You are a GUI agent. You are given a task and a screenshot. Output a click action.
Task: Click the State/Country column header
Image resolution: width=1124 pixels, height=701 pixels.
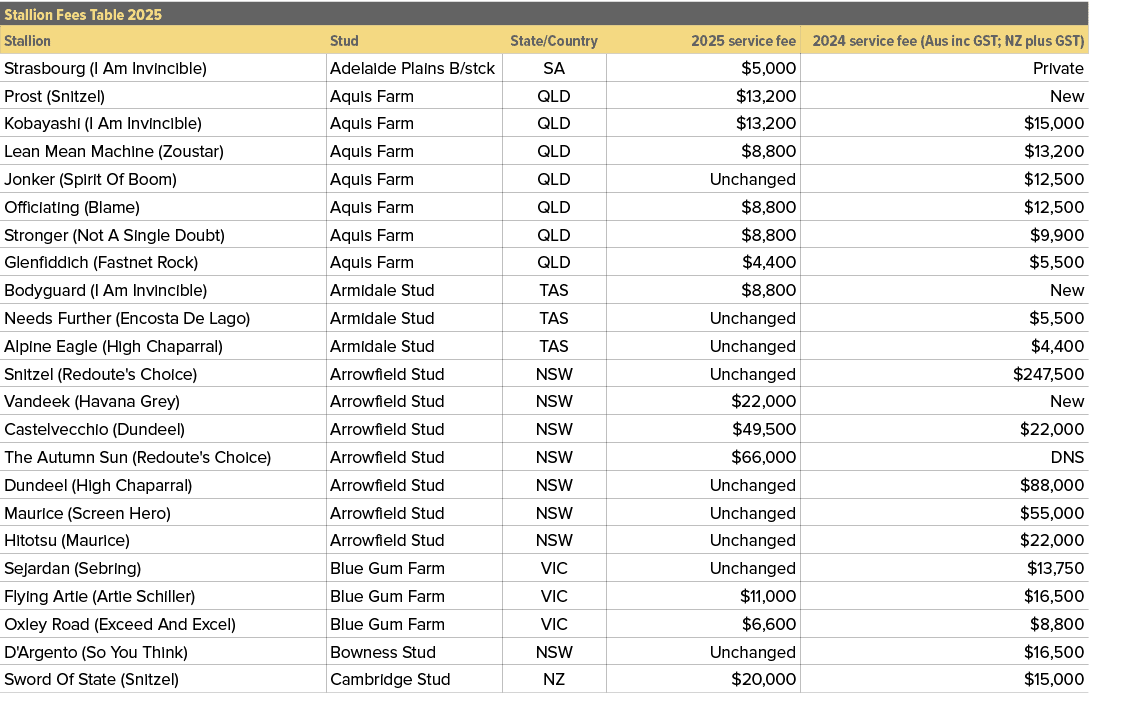point(554,41)
